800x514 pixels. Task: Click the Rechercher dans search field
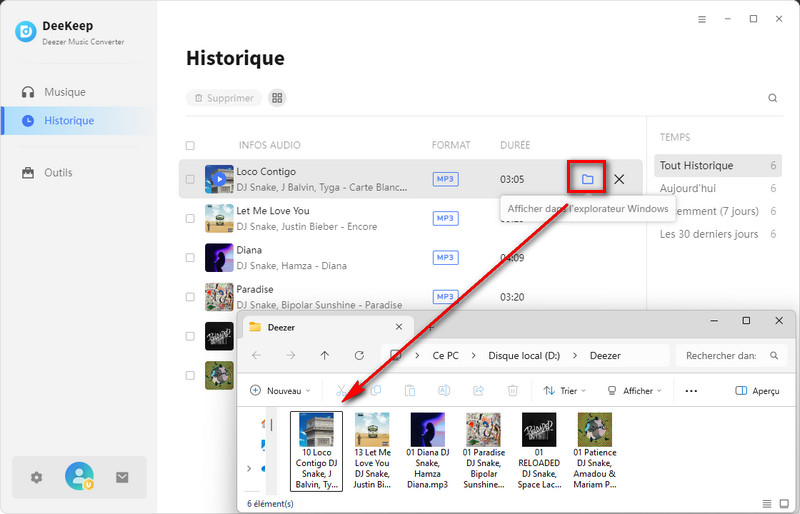coord(731,356)
